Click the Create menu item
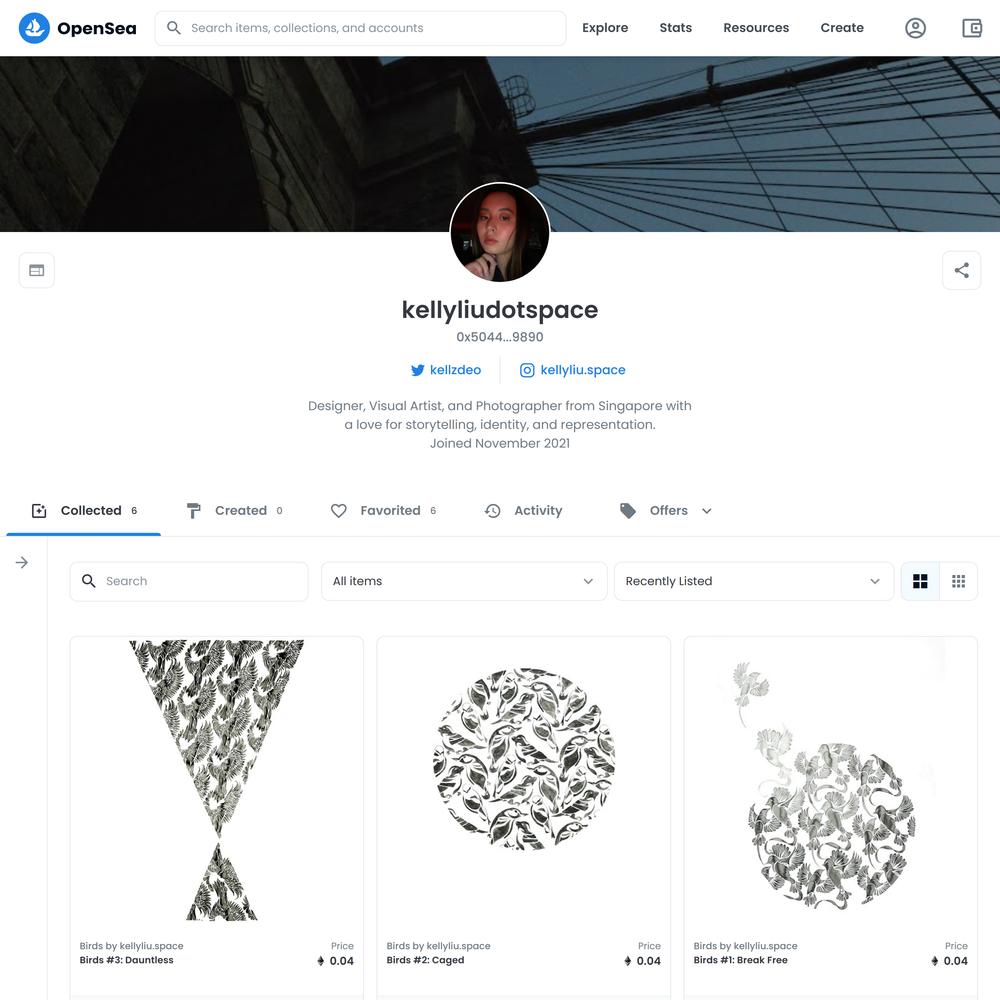1000x1000 pixels. (x=842, y=28)
